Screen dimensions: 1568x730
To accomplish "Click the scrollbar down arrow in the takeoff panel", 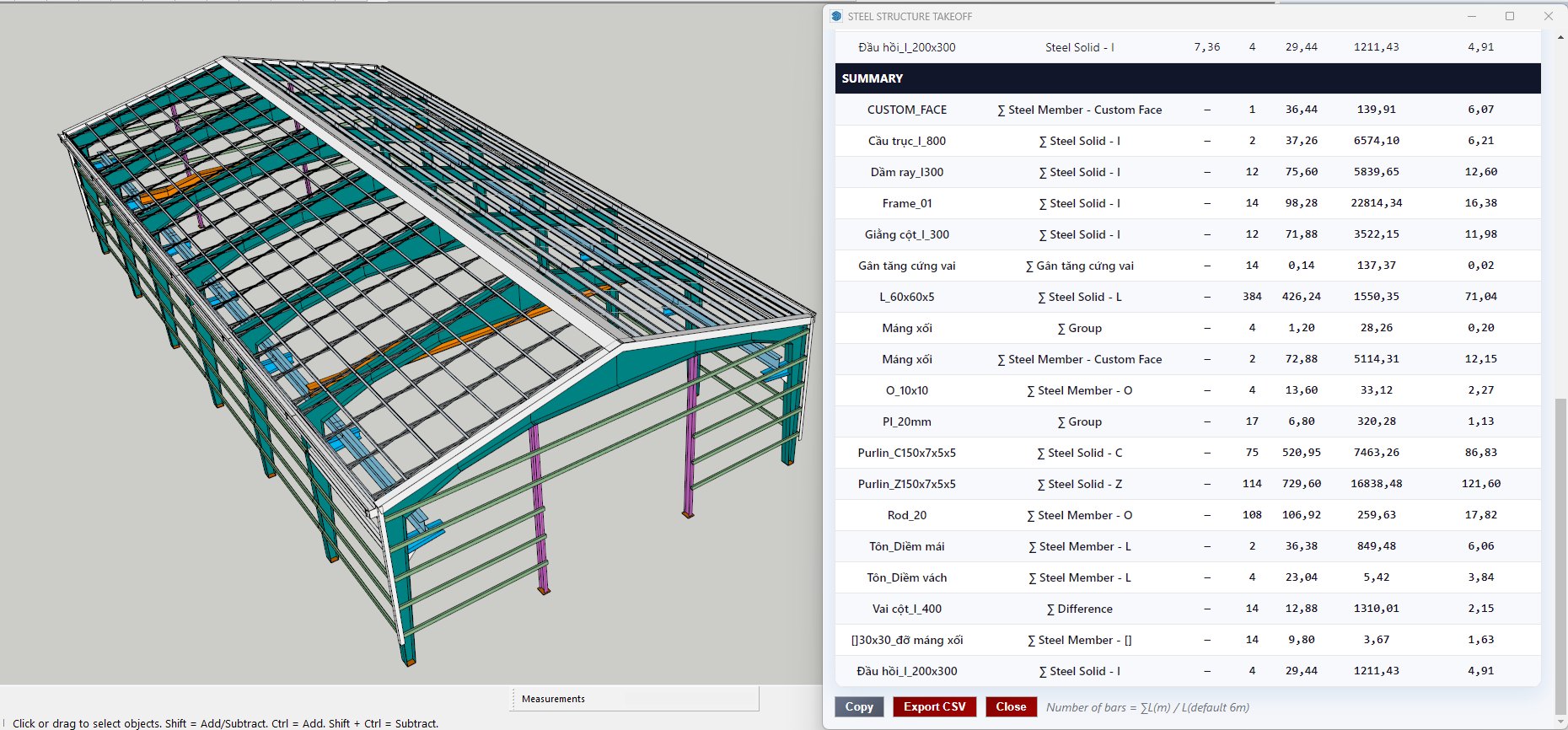I will [1560, 722].
